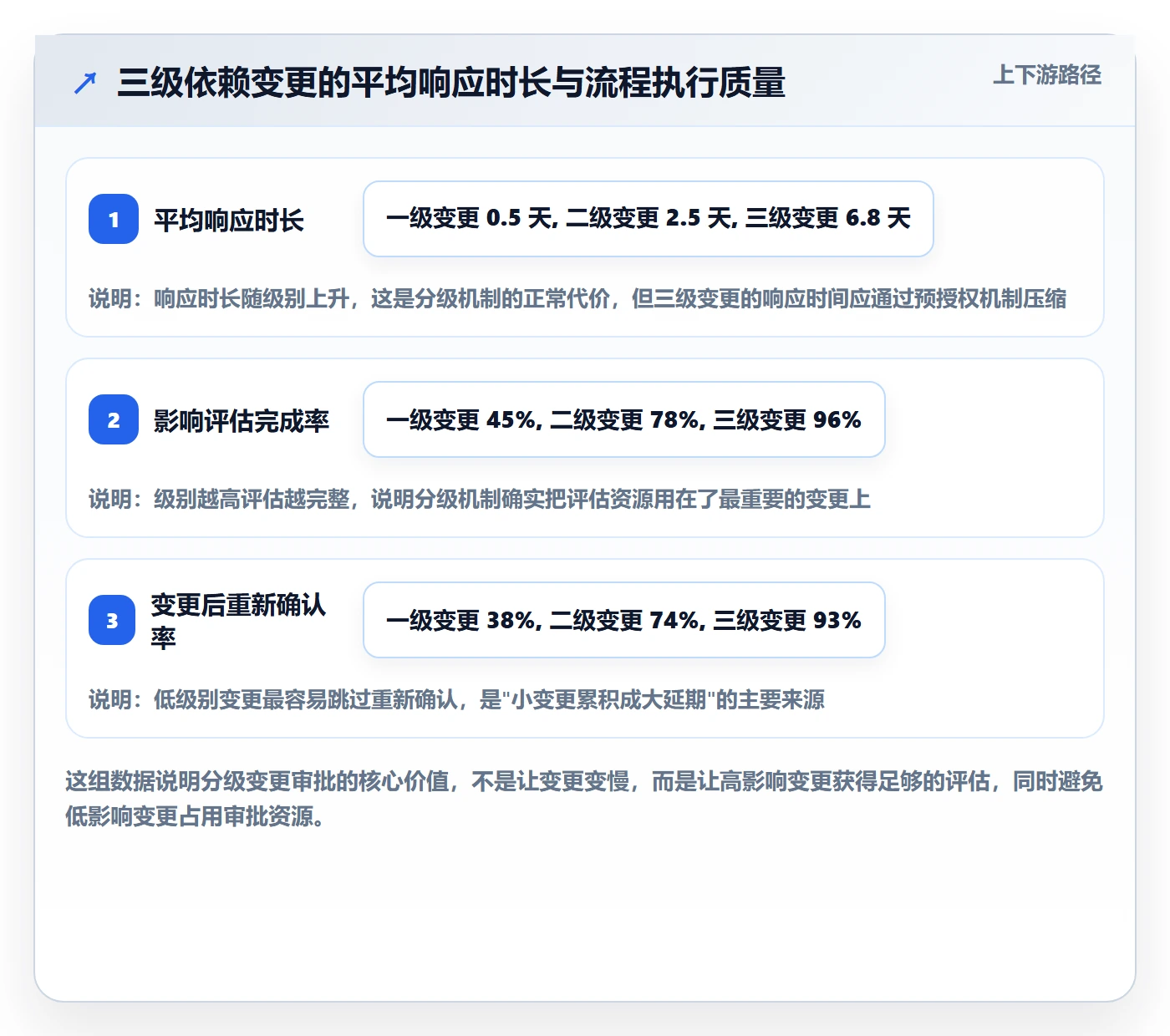Click the arrow icon beside the title
Image resolution: width=1170 pixels, height=1036 pixels.
tap(85, 83)
